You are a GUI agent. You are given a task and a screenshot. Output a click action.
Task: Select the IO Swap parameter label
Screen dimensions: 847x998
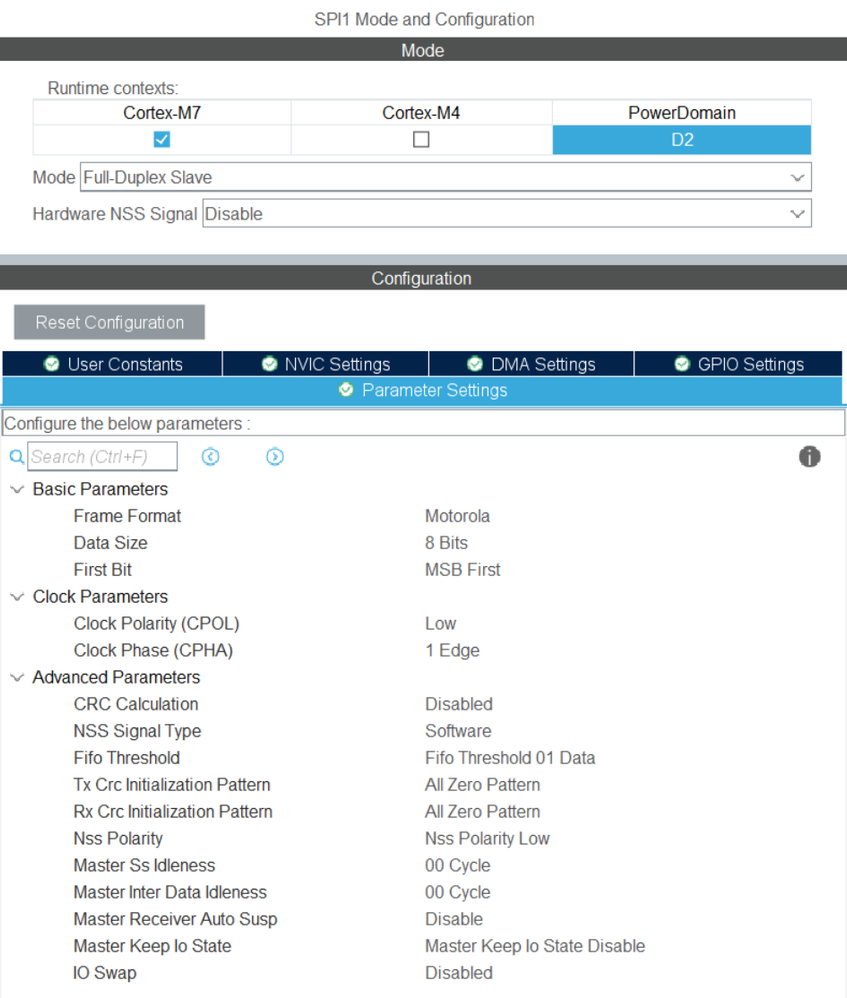(105, 973)
